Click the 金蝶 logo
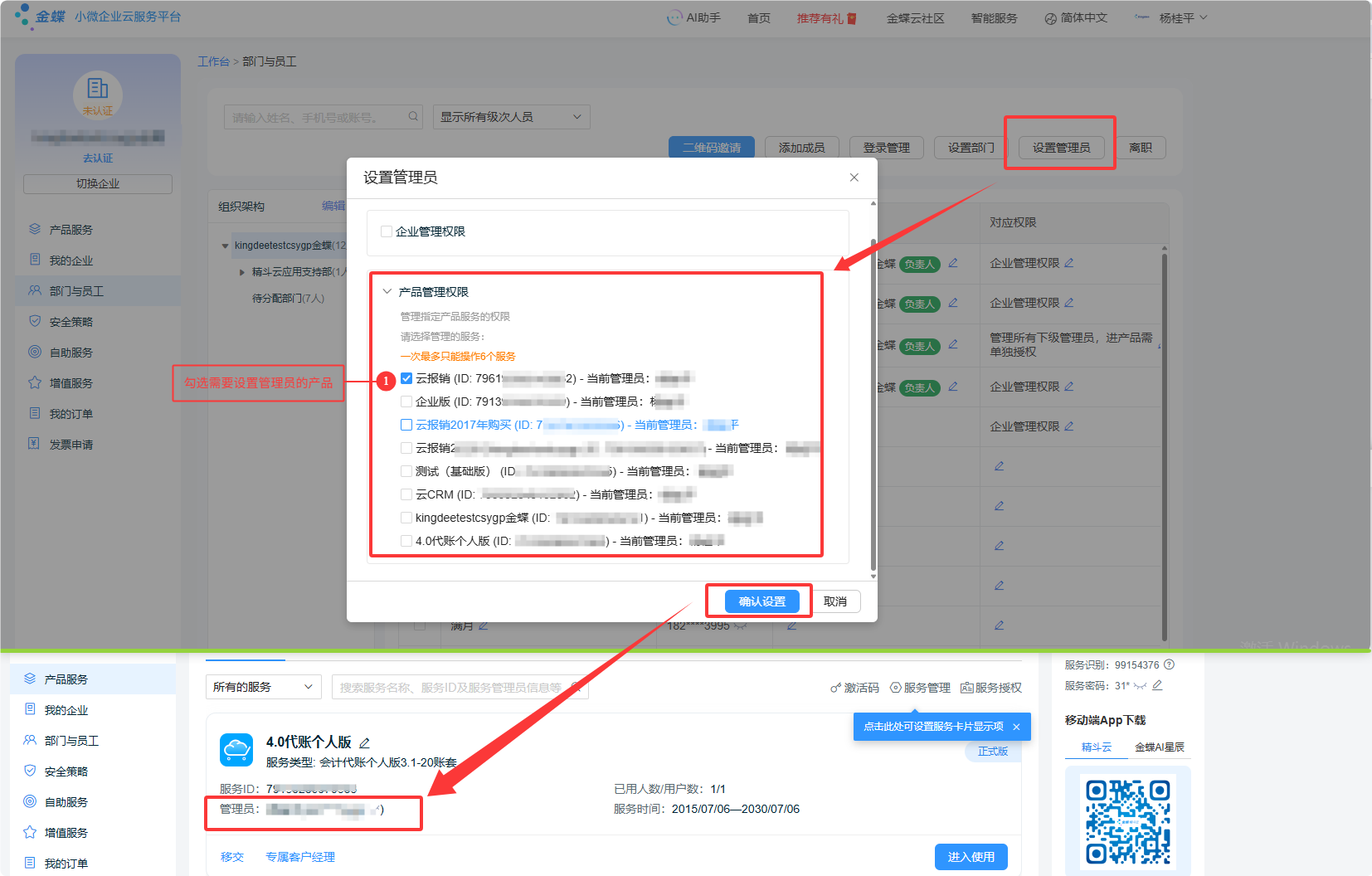Viewport: 1372px width, 876px height. tap(41, 17)
